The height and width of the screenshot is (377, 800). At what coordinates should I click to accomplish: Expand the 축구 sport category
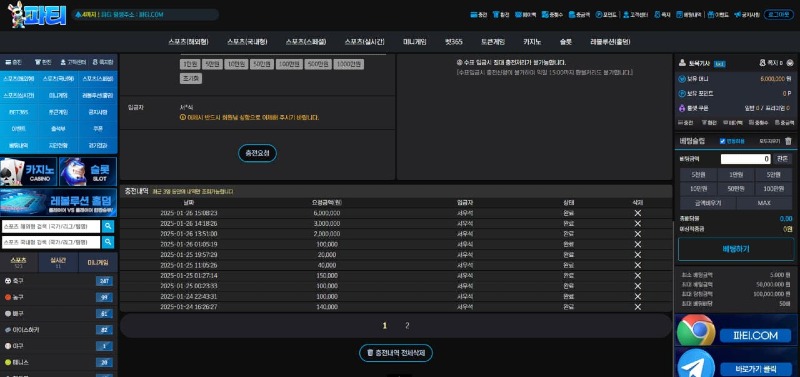(59, 281)
